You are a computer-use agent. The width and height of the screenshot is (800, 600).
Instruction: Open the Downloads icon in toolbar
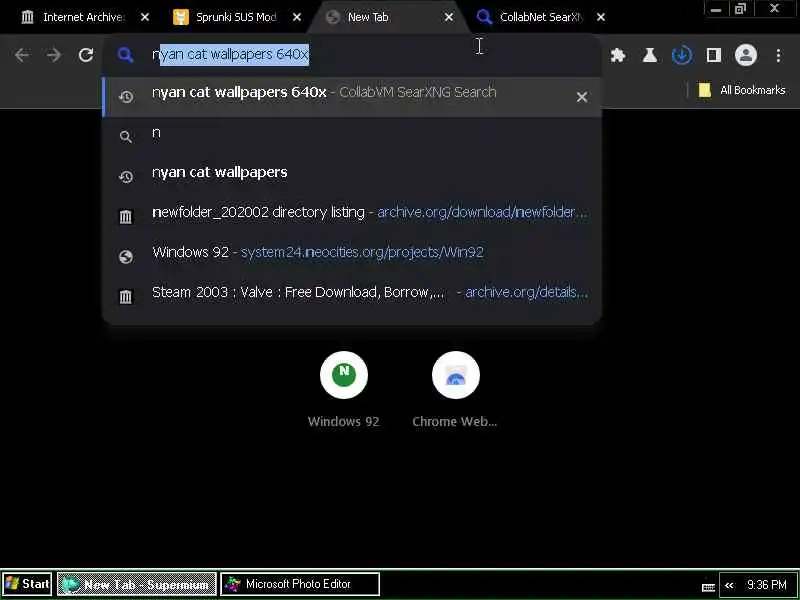coord(682,55)
